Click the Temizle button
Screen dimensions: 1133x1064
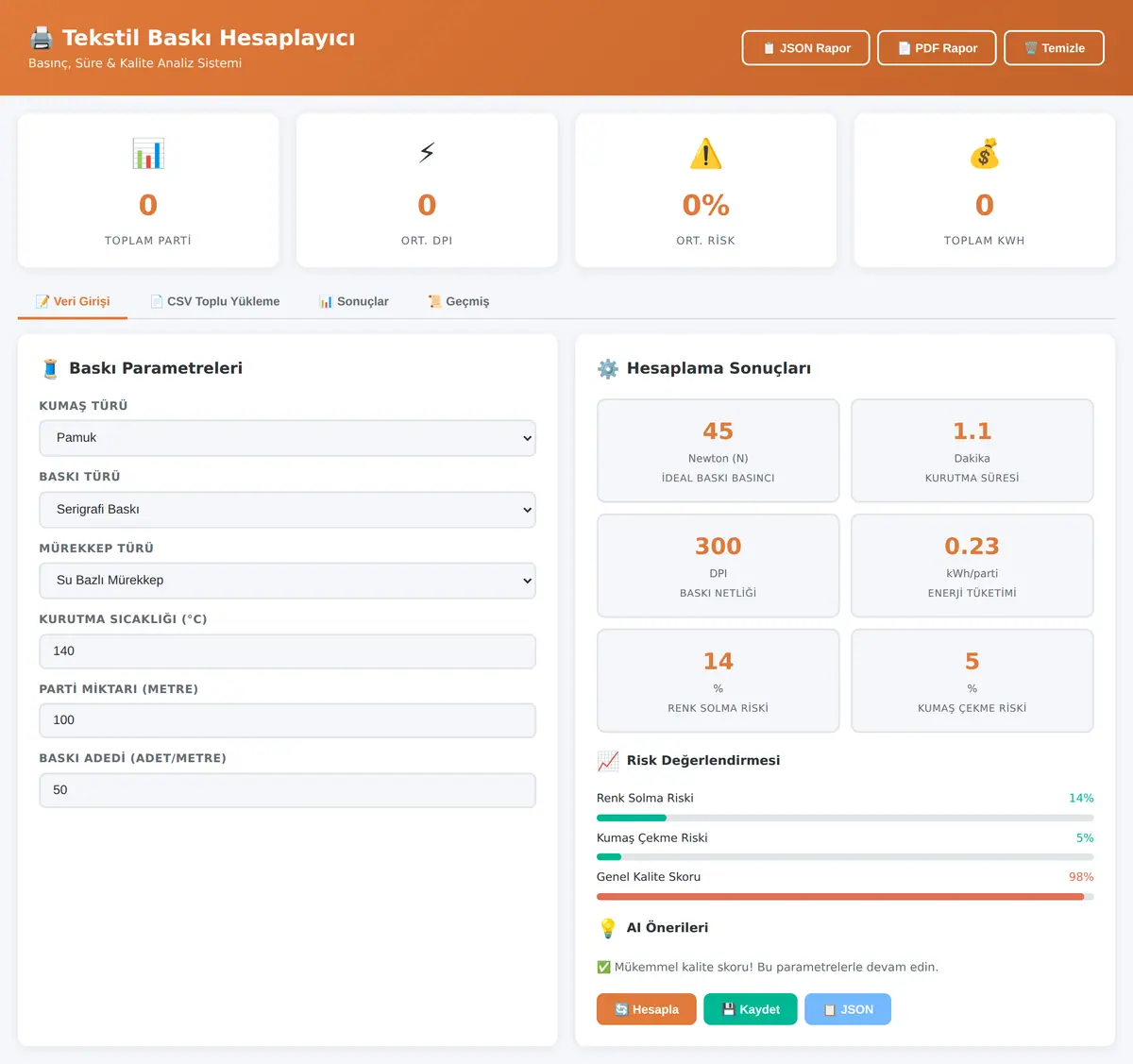(x=1054, y=48)
